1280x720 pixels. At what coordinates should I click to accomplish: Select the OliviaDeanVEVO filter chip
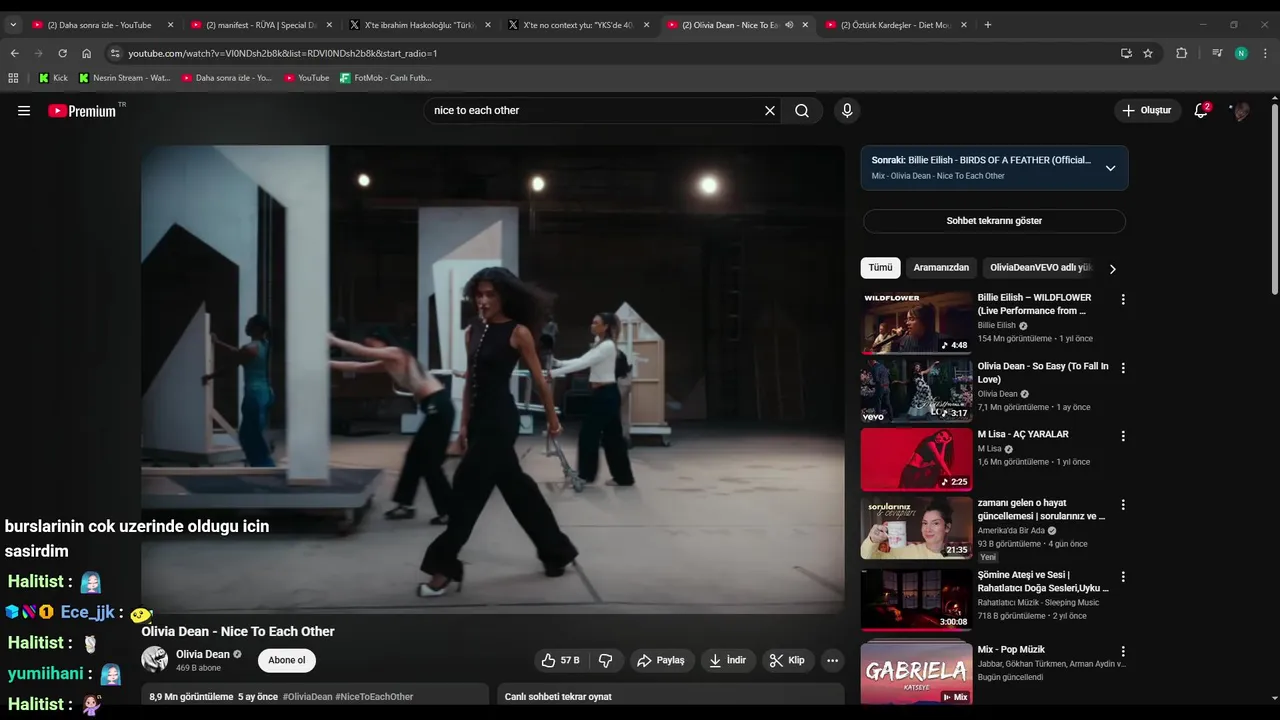[x=1041, y=268]
